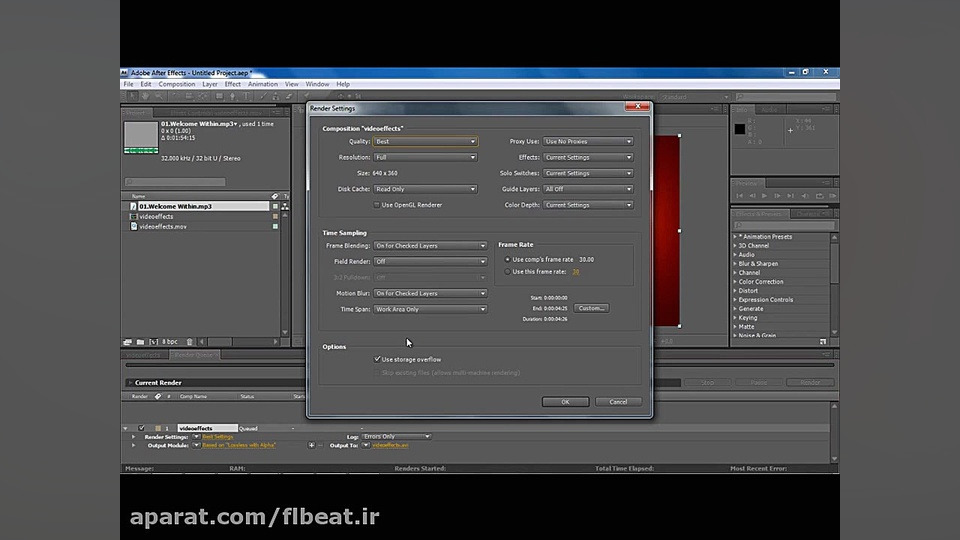Open the Quality dropdown set to Best
The image size is (960, 540).
coord(425,141)
